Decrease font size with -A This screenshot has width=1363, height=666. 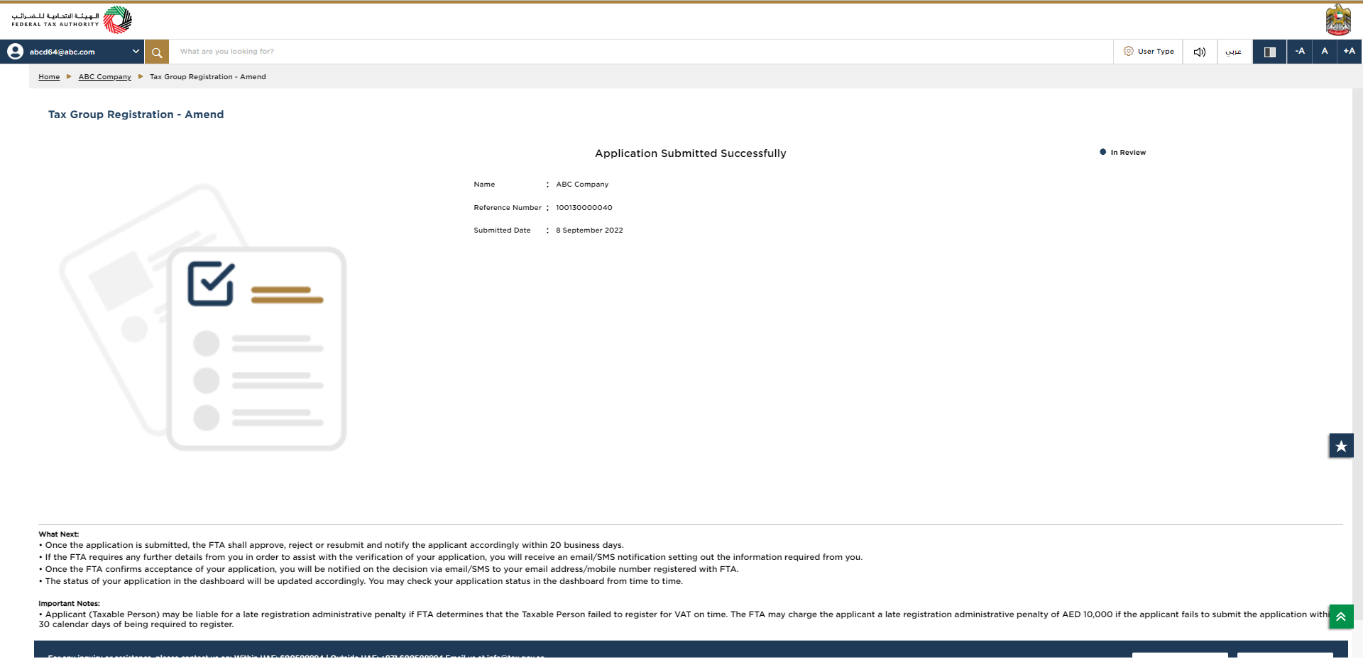(x=1300, y=51)
